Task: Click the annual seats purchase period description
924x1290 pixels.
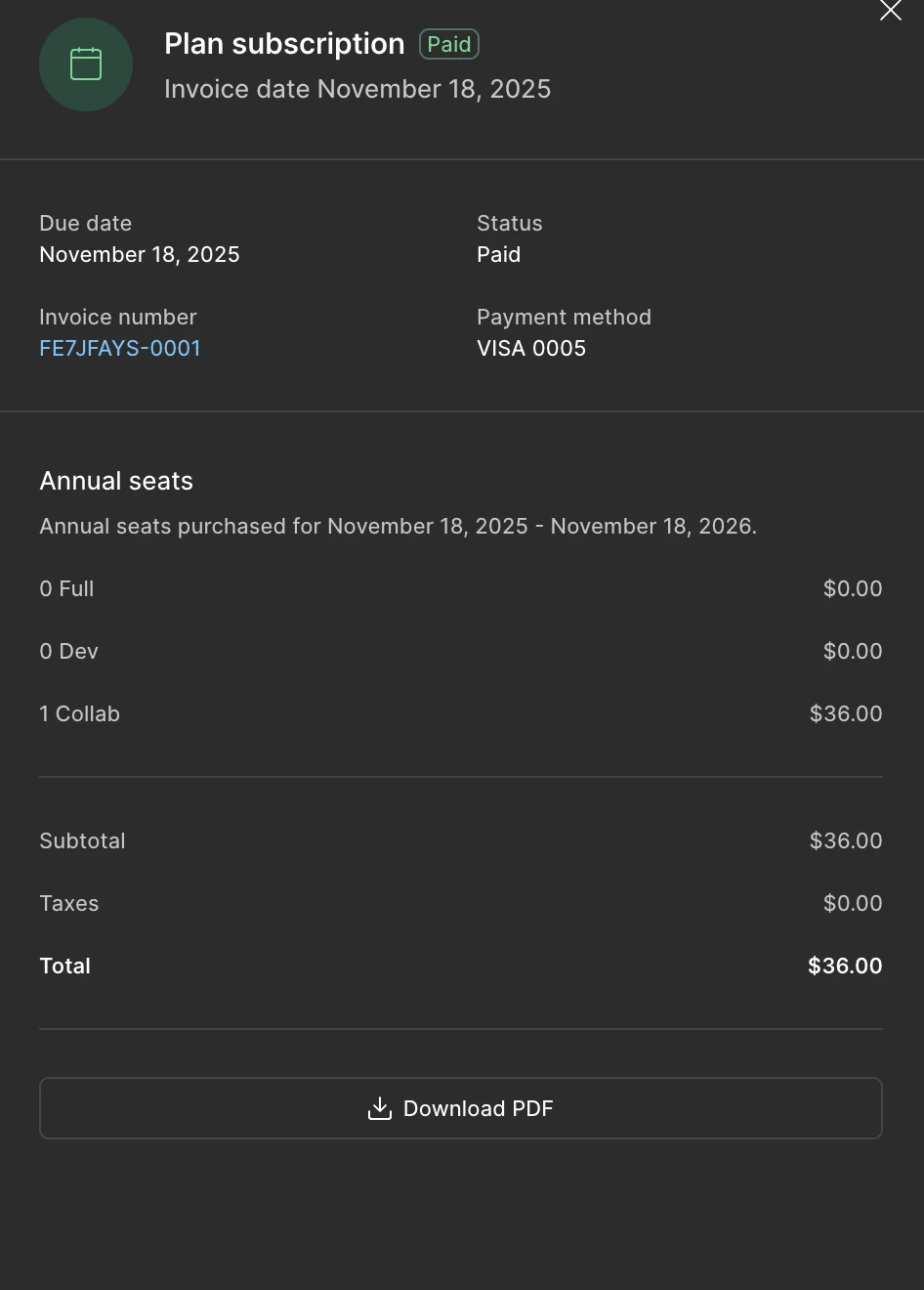Action: [x=398, y=526]
